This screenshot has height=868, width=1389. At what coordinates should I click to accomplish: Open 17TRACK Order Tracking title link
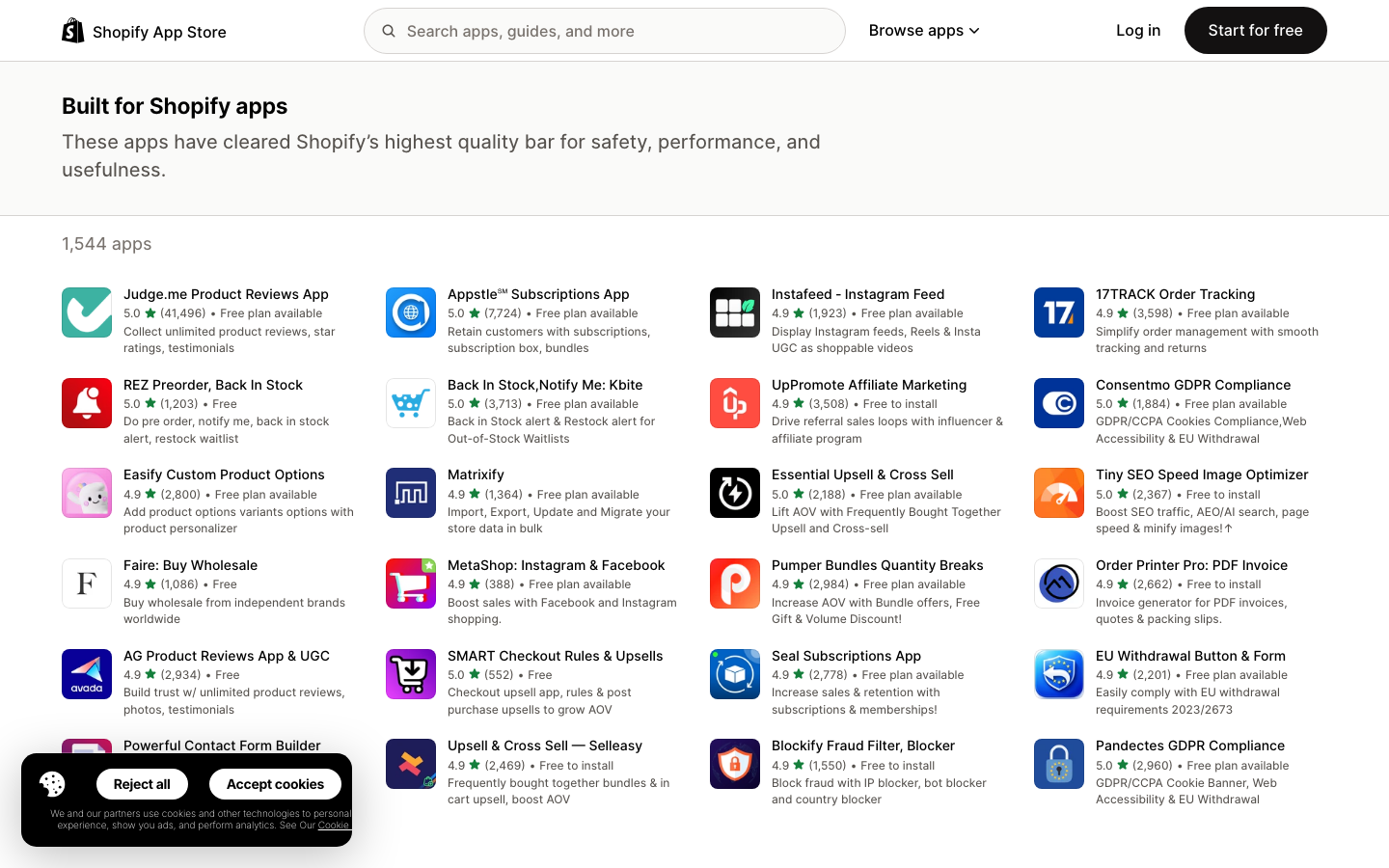pos(1175,294)
